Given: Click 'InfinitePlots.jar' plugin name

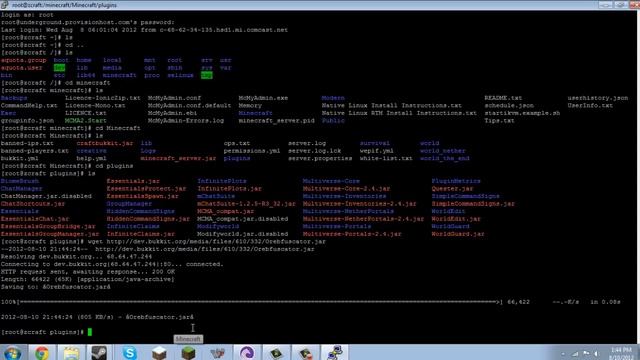Looking at the screenshot, I should (x=229, y=189).
